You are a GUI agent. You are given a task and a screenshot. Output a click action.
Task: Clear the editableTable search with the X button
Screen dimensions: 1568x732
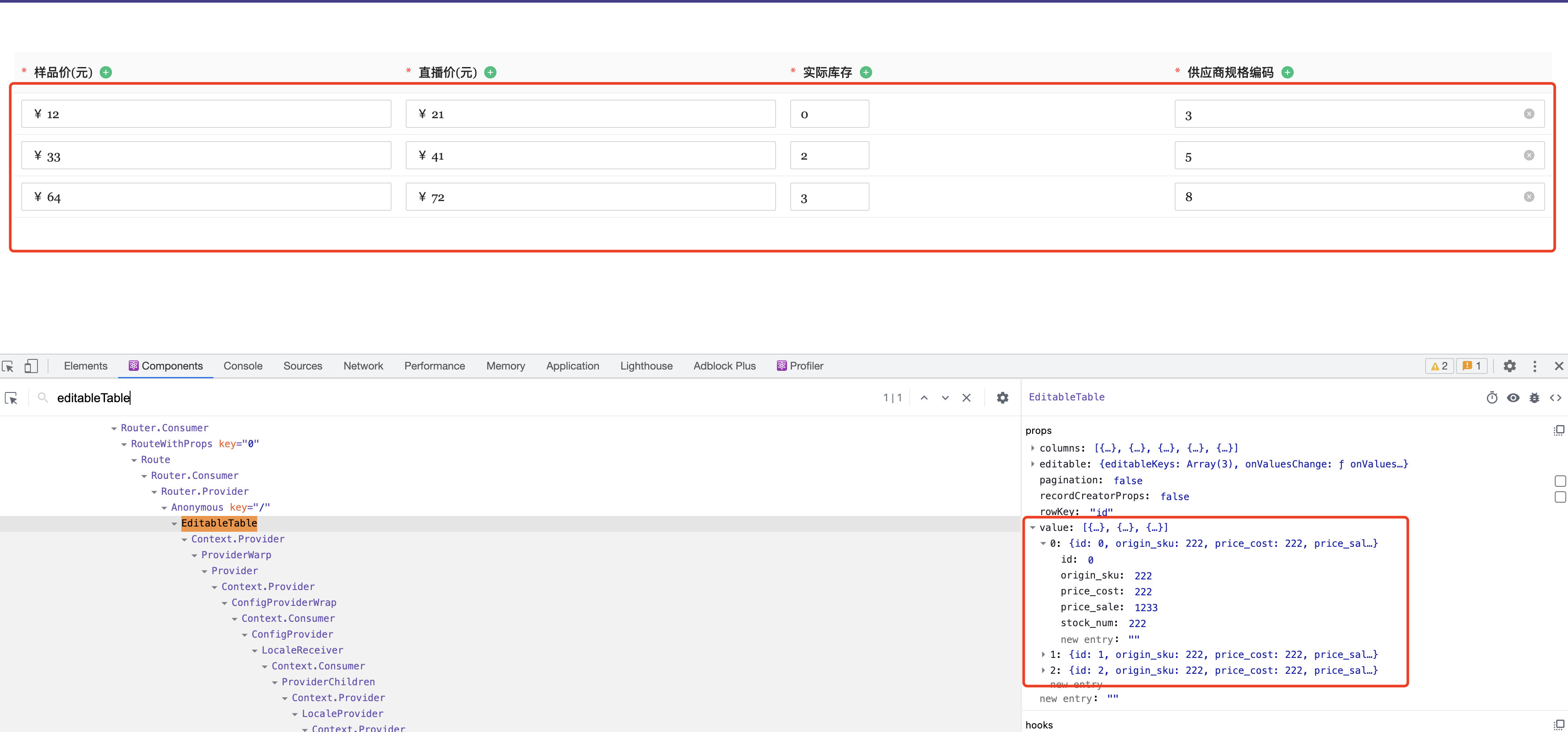pyautogui.click(x=967, y=397)
